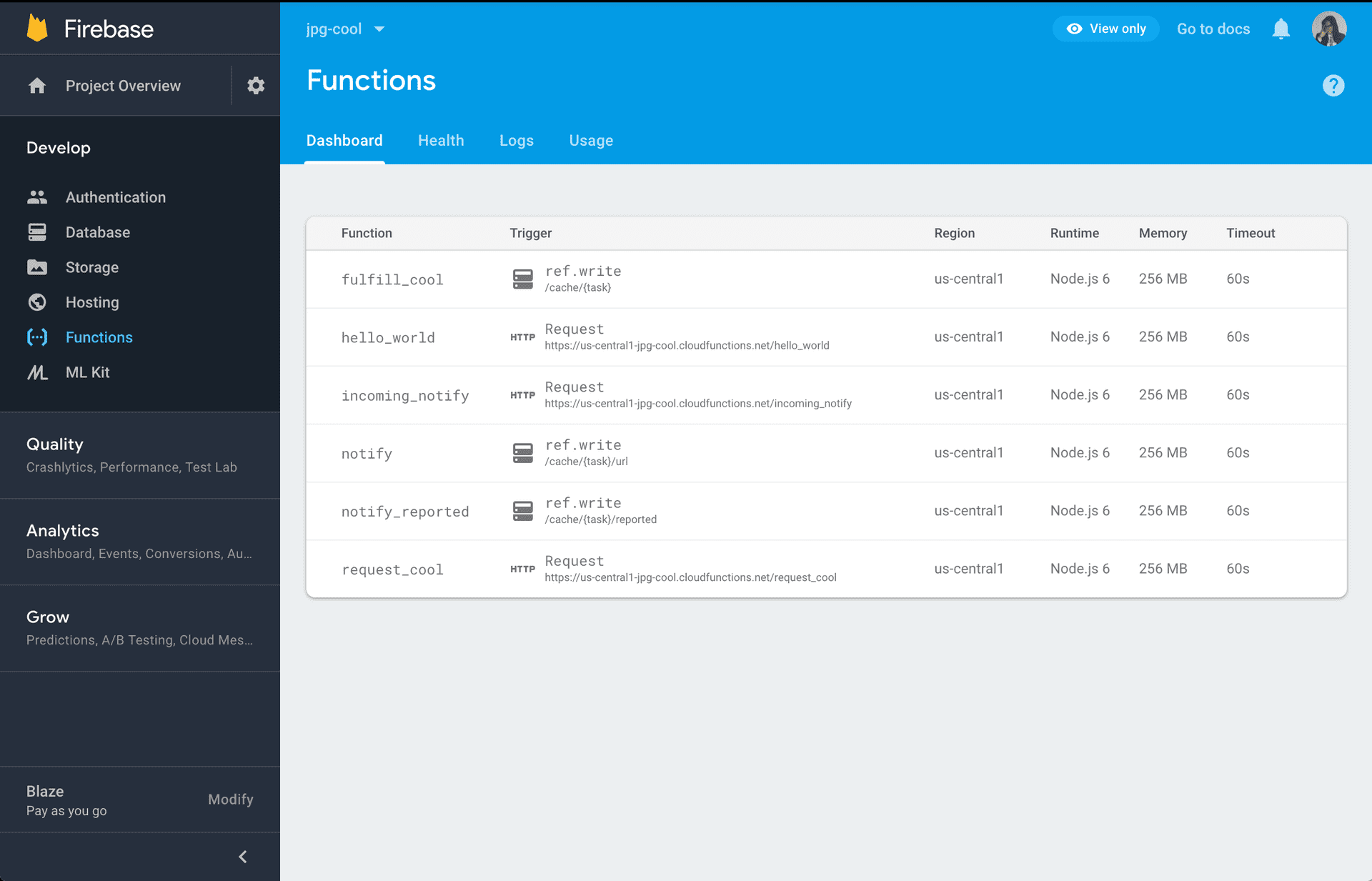Switch to the Logs tab

pos(516,141)
